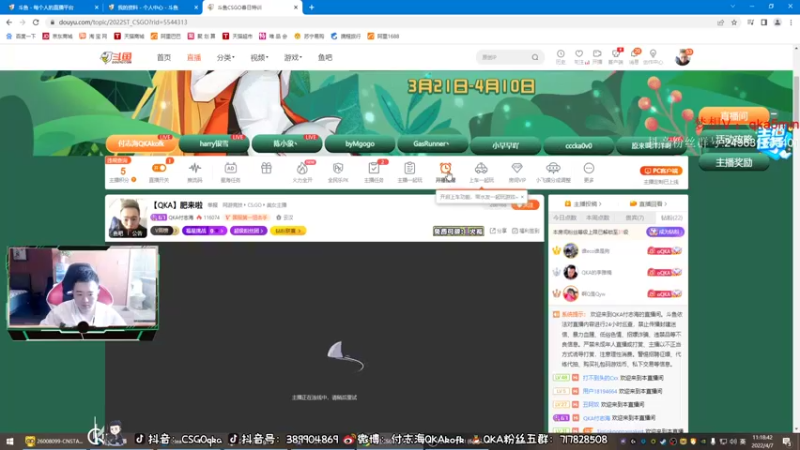Click the 分享 share link
Image resolution: width=800 pixels, height=450 pixels.
498,231
